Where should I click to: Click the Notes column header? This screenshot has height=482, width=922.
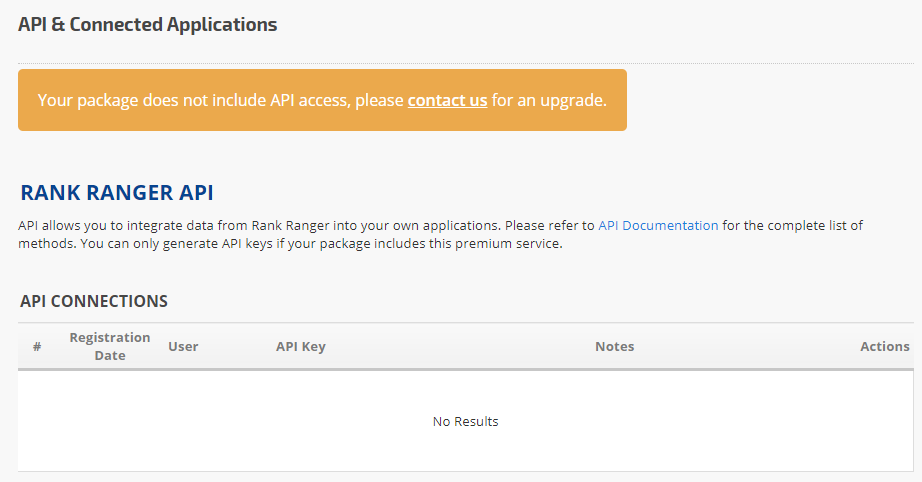(614, 347)
